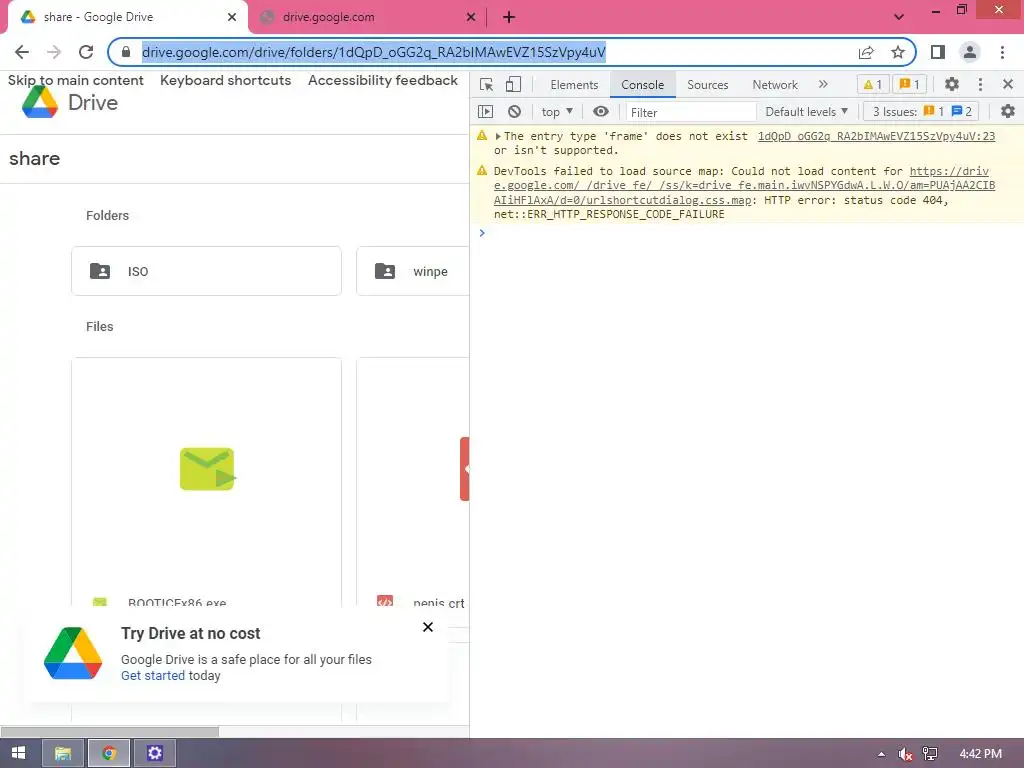The width and height of the screenshot is (1024, 768).
Task: Switch to the Network tab
Action: (x=775, y=85)
